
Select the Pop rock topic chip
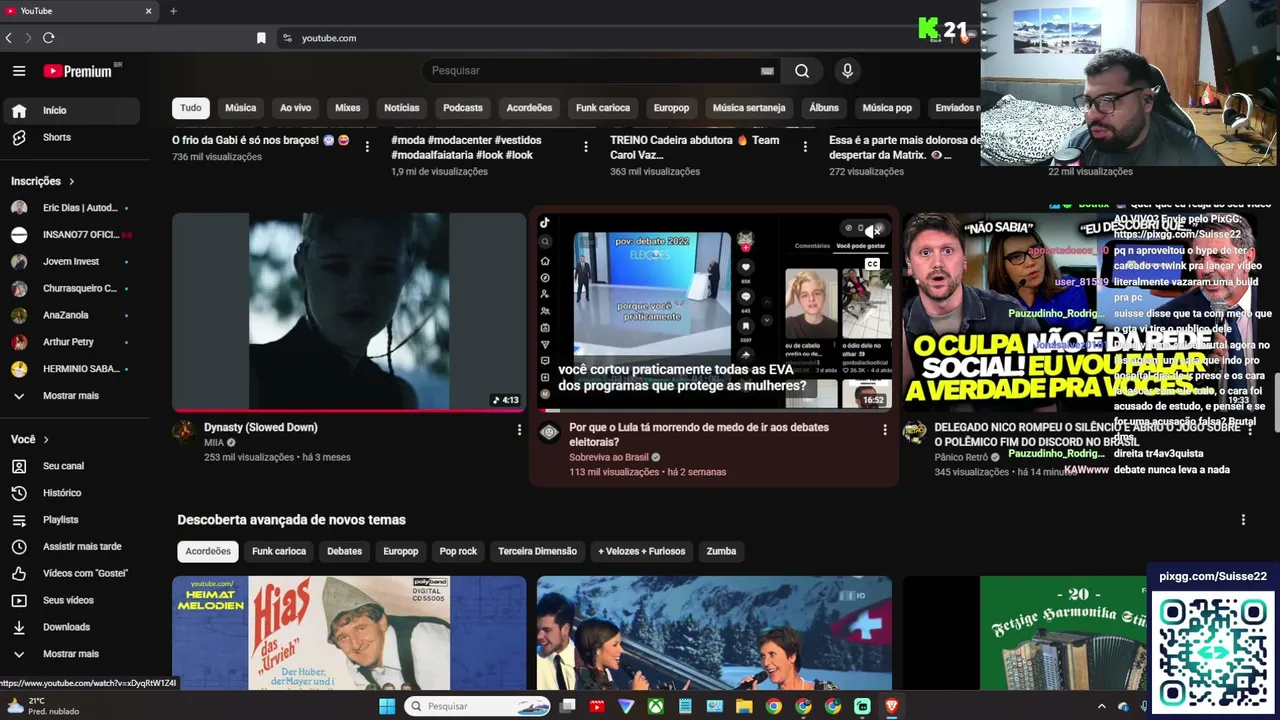tap(458, 551)
